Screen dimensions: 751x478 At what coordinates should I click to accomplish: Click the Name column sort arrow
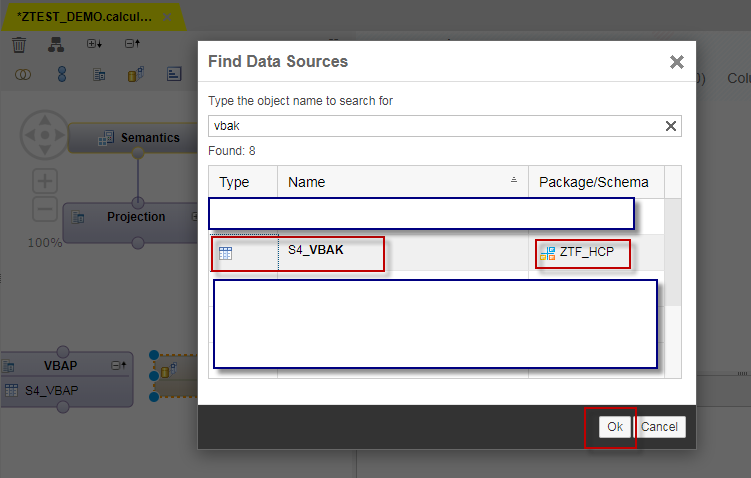513,180
